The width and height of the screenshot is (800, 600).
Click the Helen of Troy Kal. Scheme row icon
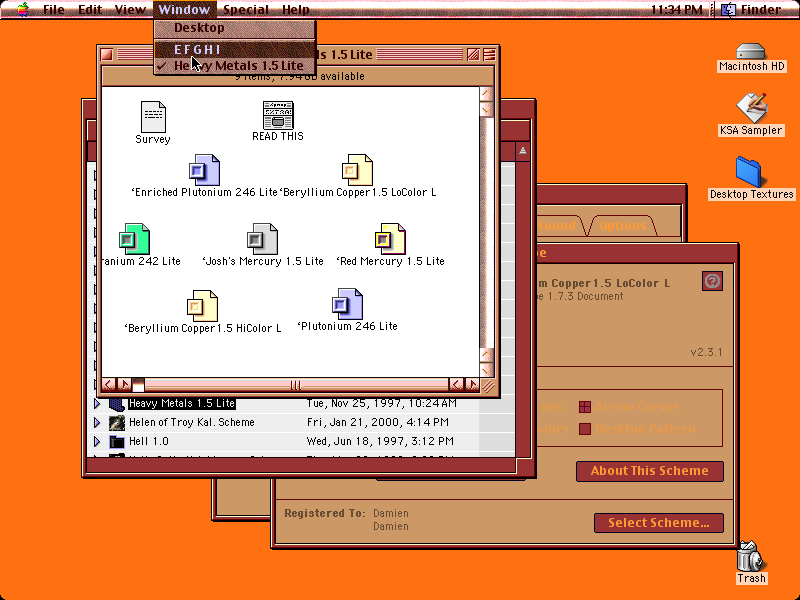tap(117, 422)
